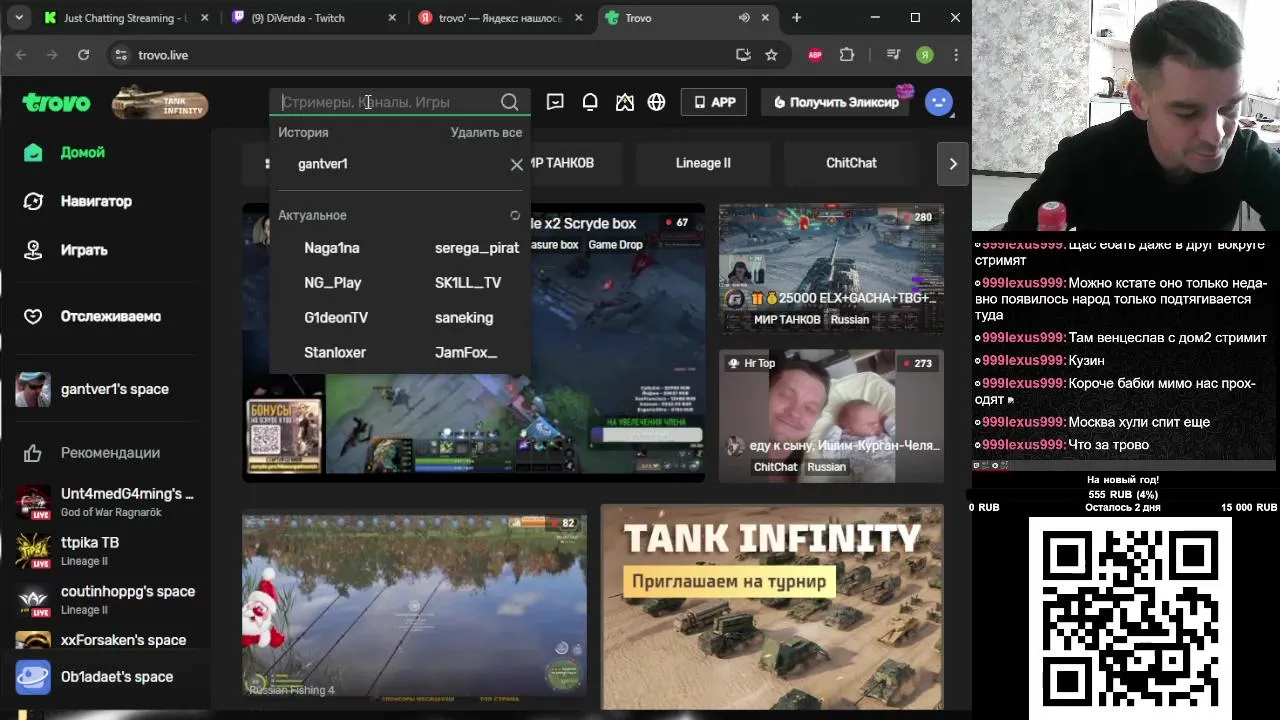Viewport: 1280px width, 720px height.
Task: Select G1deonTV suggestion
Action: tap(336, 318)
